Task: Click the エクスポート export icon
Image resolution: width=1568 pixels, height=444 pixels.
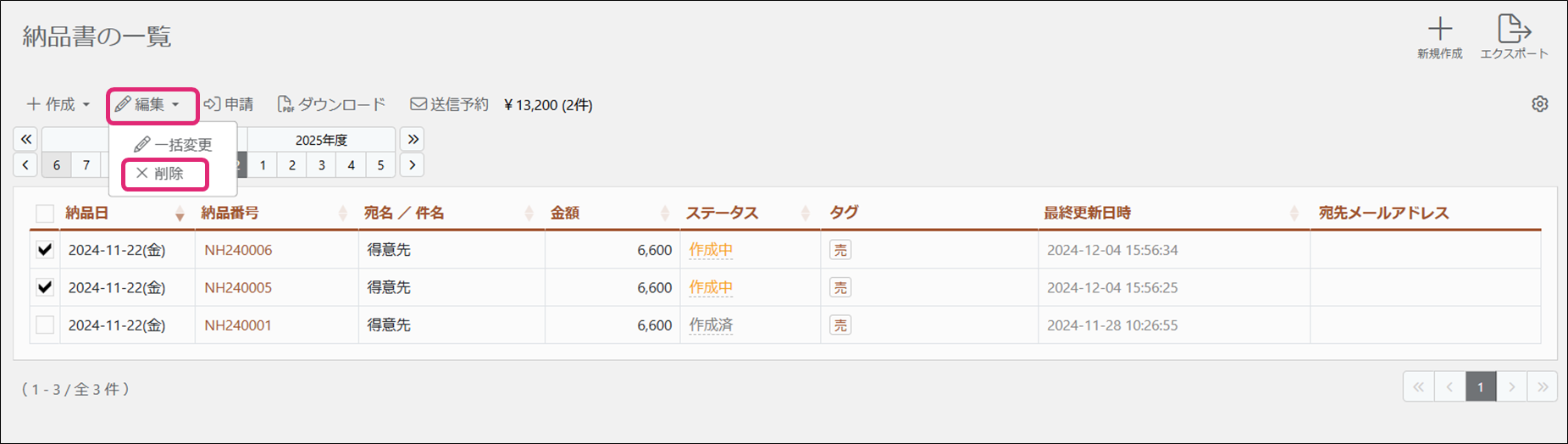Action: point(1514,29)
